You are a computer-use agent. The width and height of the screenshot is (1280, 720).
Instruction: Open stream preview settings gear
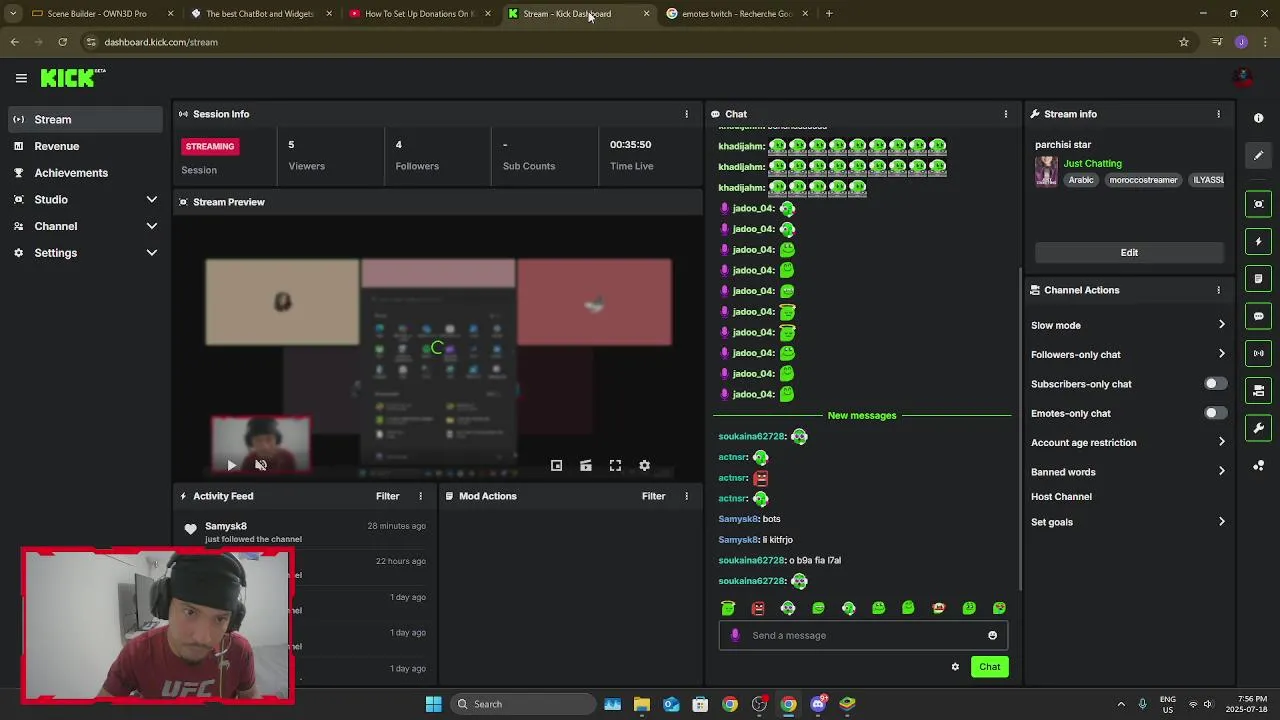point(644,465)
